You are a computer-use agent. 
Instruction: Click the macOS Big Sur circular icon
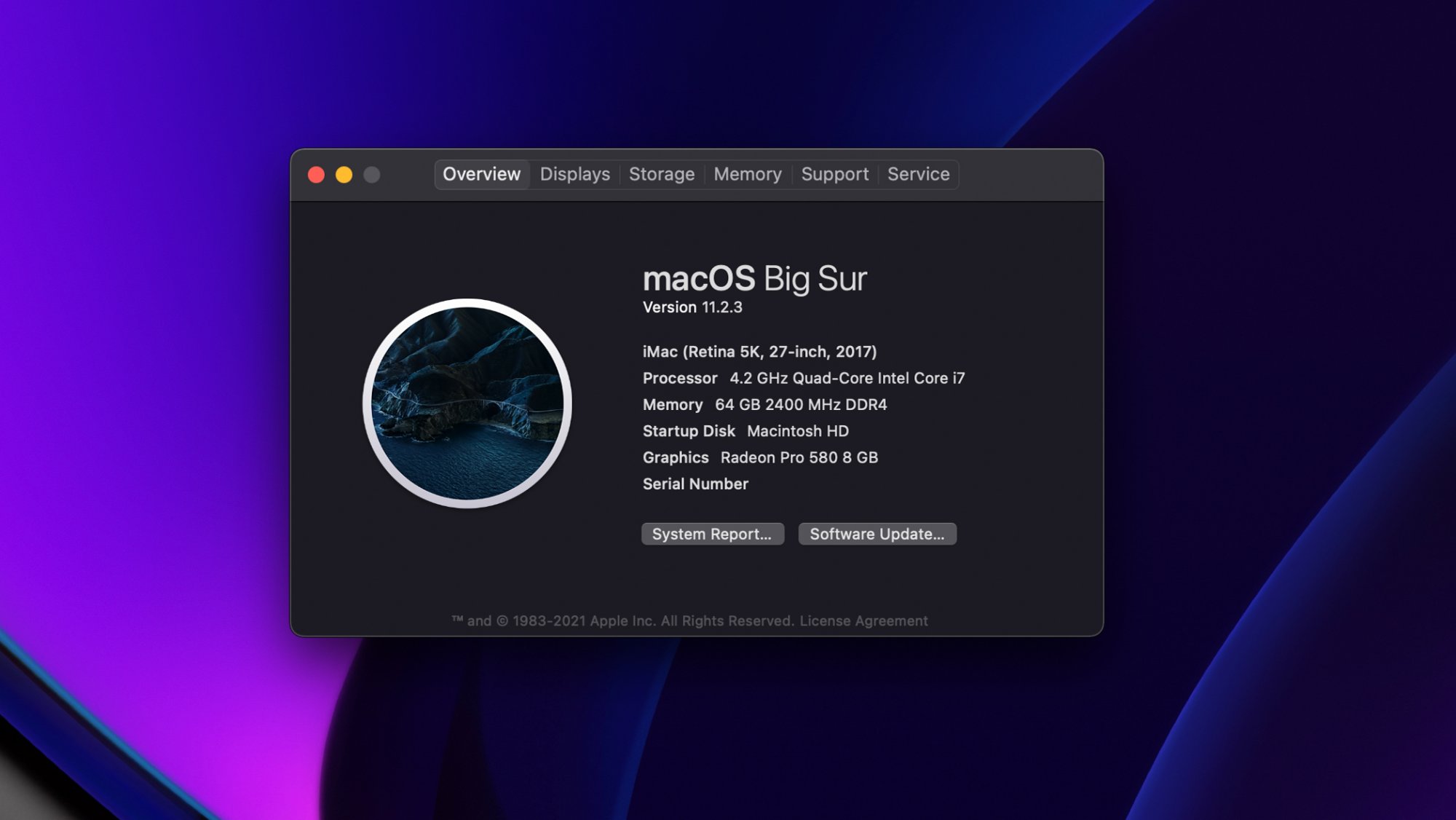coord(467,403)
